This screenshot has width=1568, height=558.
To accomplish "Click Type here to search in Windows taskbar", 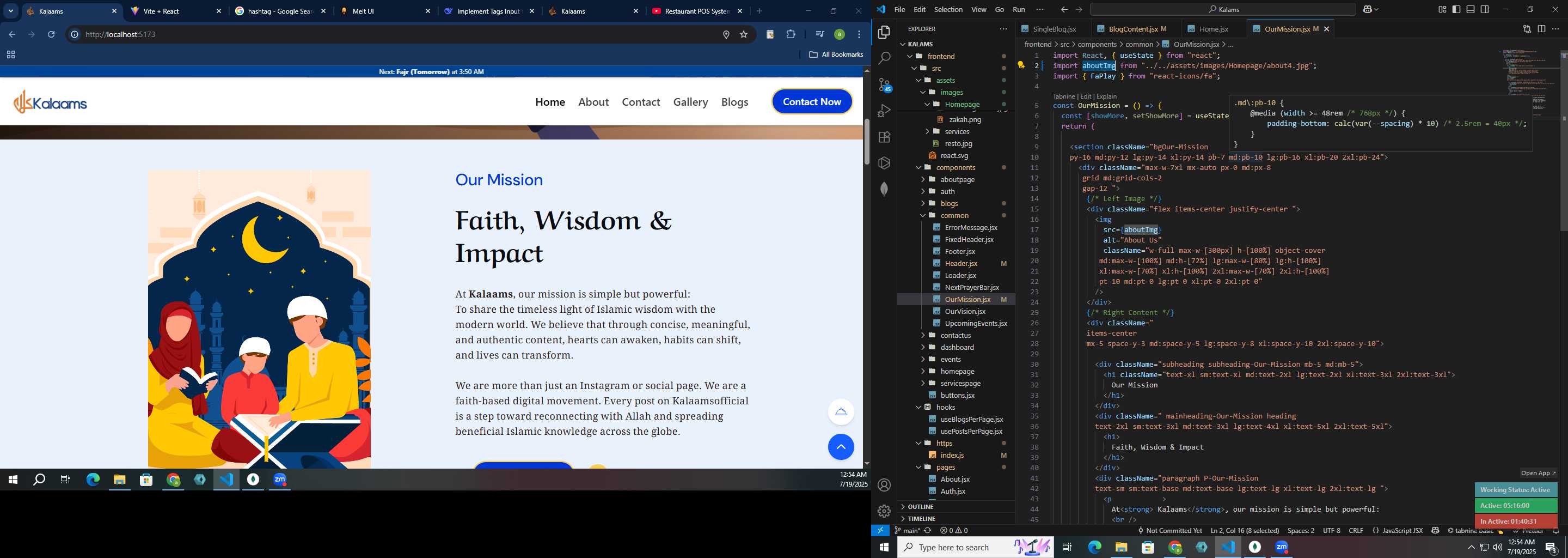I will [x=975, y=547].
